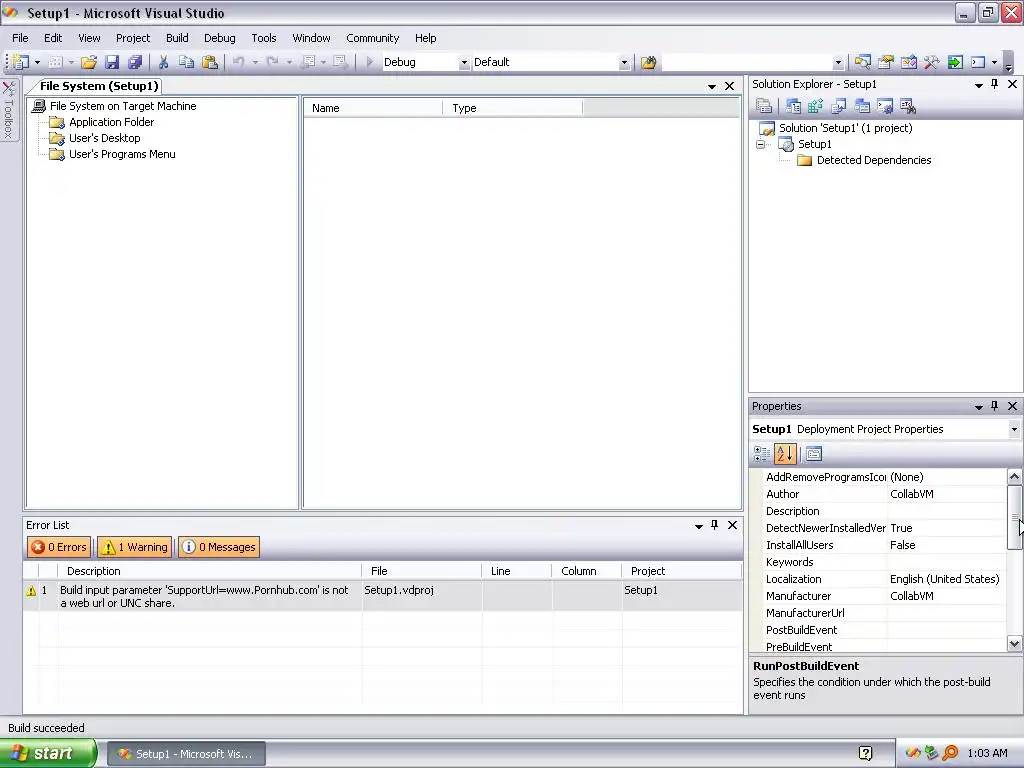Image resolution: width=1024 pixels, height=768 pixels.
Task: Open New Project button dropdown arrow
Action: 37,63
